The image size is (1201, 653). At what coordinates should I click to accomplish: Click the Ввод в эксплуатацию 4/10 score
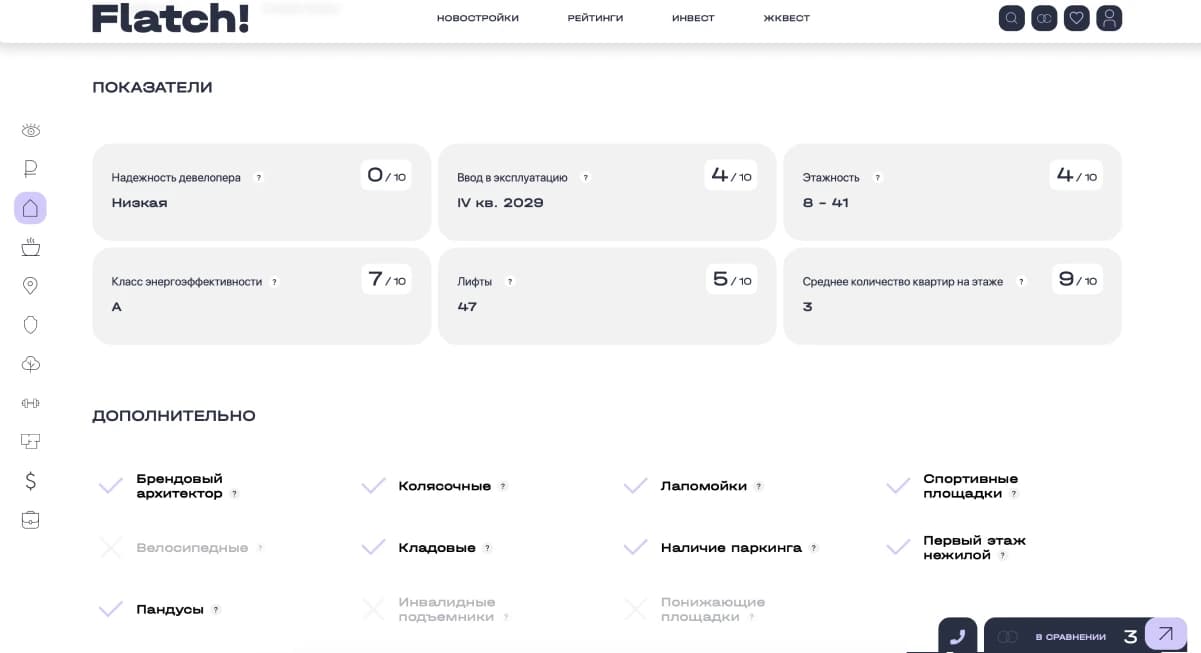(731, 176)
